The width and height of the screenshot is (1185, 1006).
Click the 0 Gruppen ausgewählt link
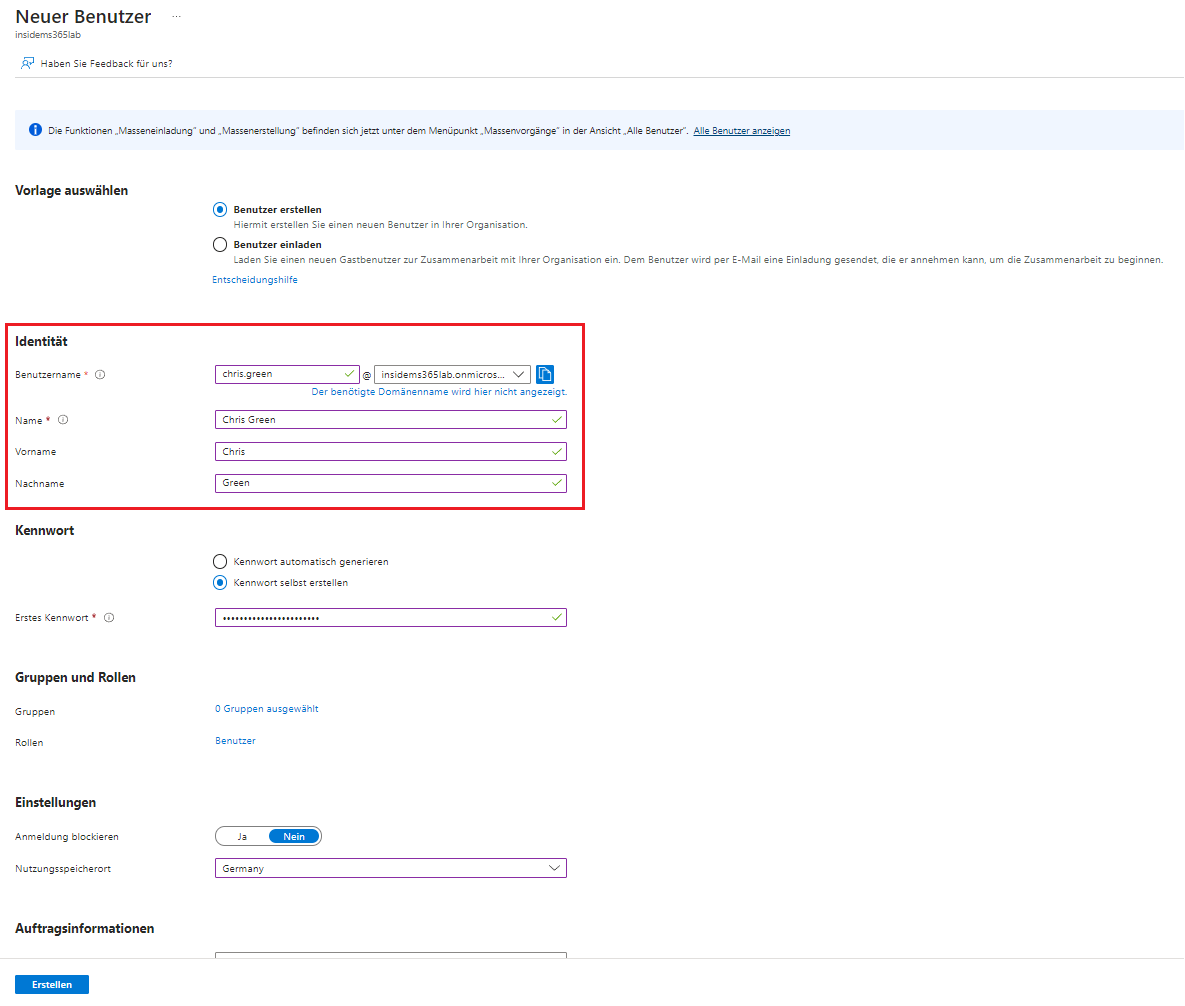[x=266, y=709]
